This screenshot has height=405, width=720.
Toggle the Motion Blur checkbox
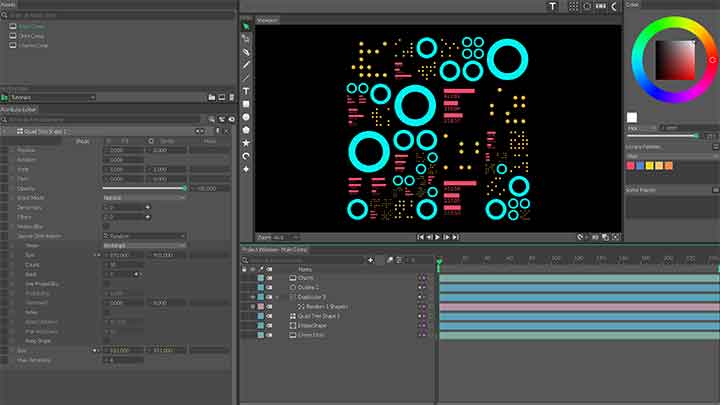click(x=107, y=226)
